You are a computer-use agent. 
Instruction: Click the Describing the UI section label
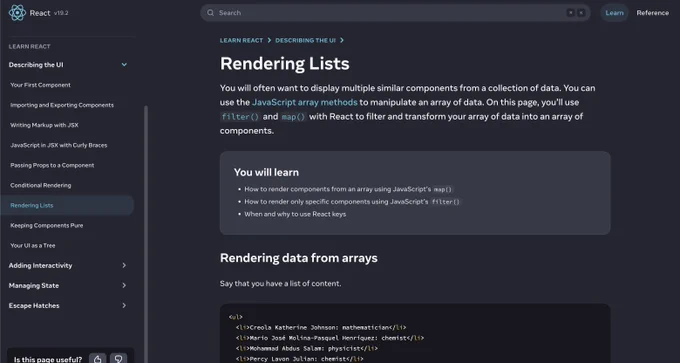point(36,65)
